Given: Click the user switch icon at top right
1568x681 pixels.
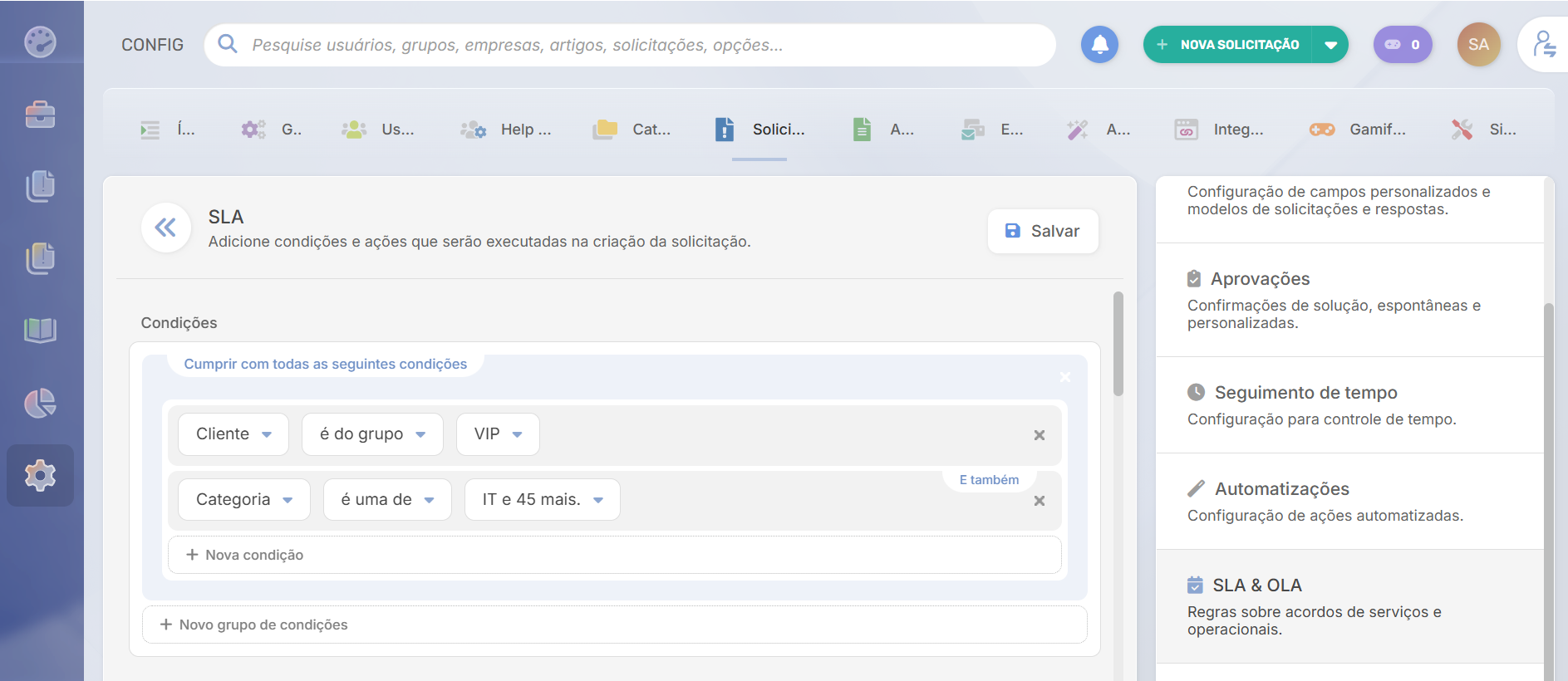Looking at the screenshot, I should (1544, 45).
